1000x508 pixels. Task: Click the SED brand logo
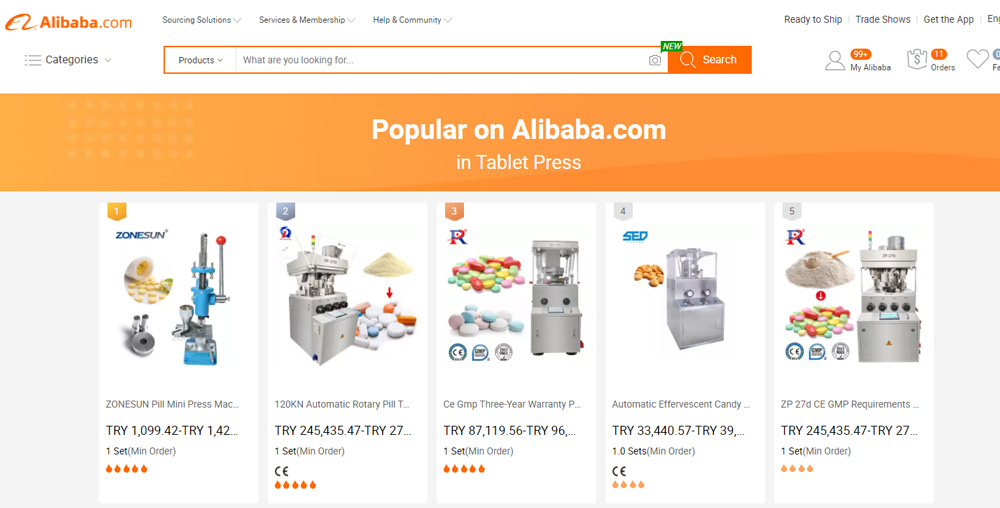[635, 236]
